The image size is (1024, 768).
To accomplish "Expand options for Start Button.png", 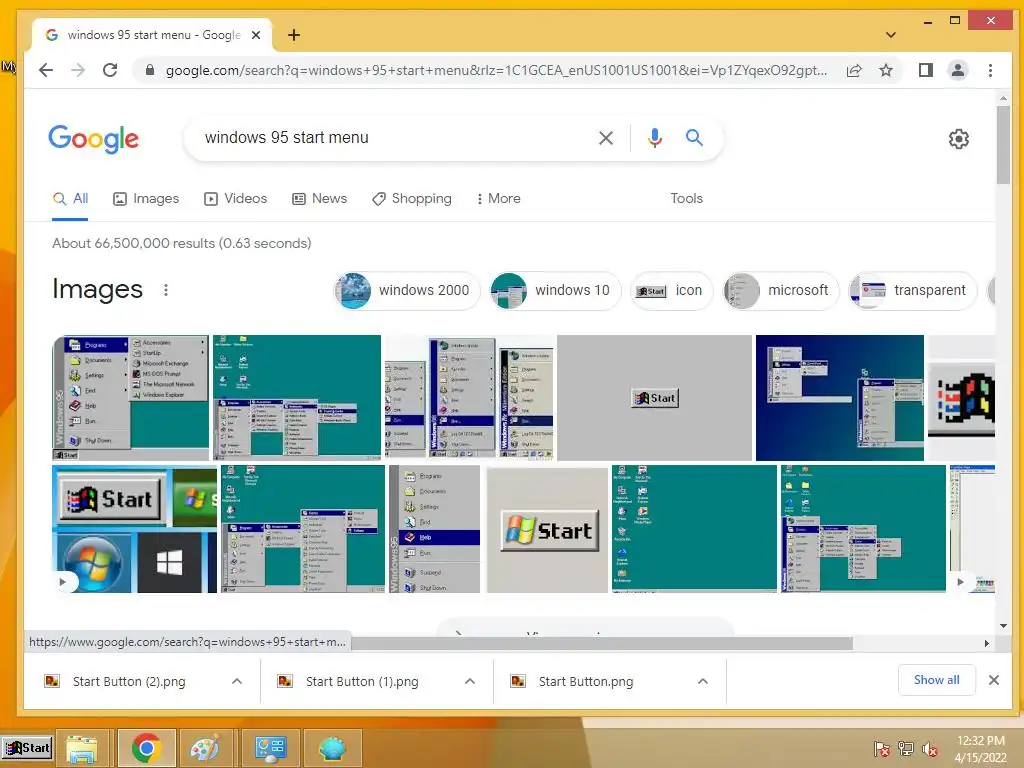I will [x=703, y=682].
